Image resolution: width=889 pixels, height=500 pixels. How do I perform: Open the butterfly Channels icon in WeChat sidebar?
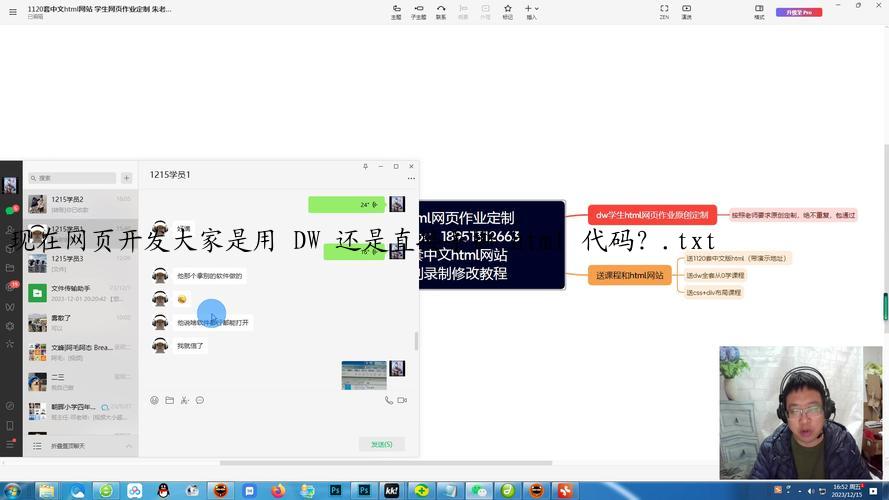[x=10, y=307]
